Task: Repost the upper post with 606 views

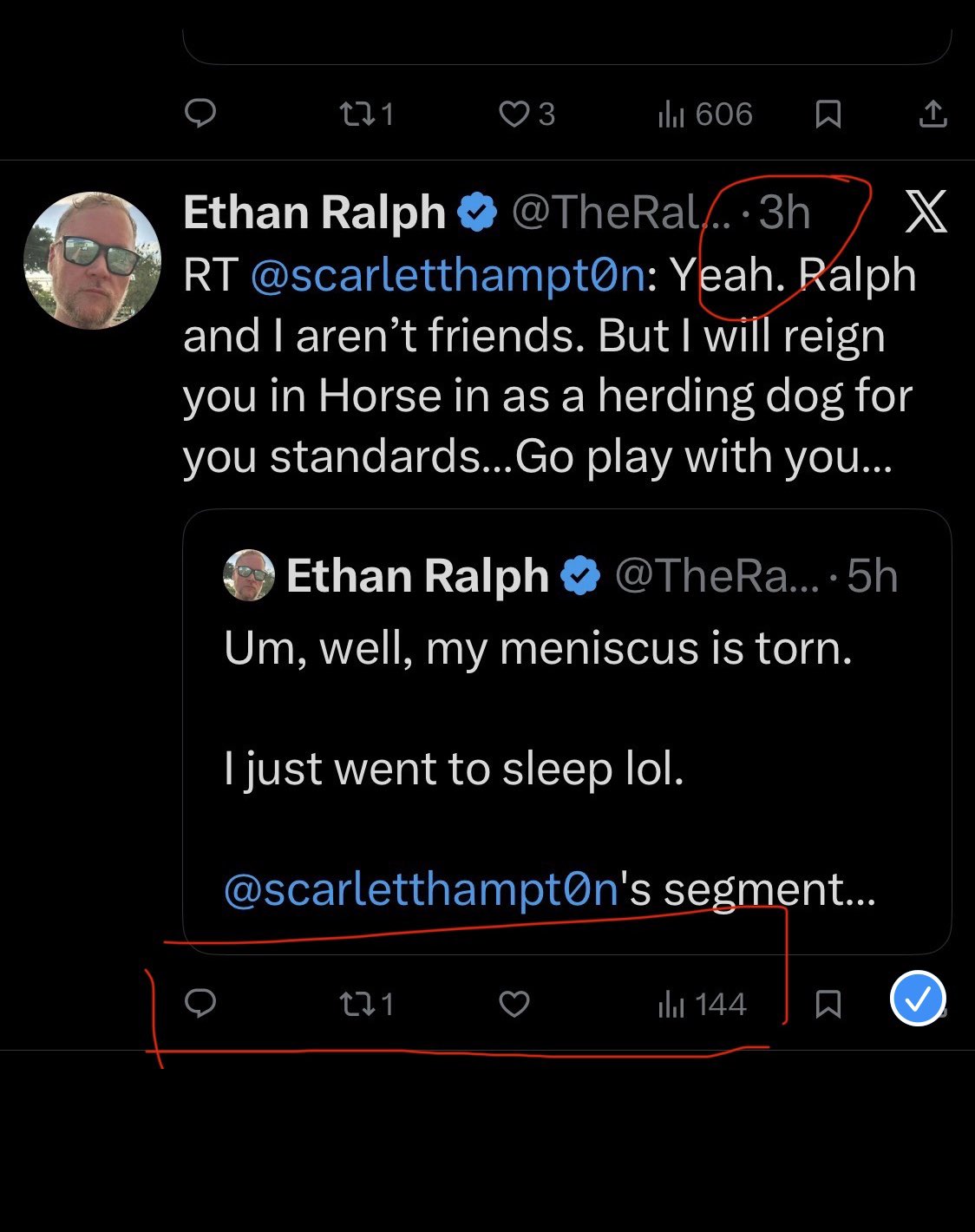Action: [365, 114]
